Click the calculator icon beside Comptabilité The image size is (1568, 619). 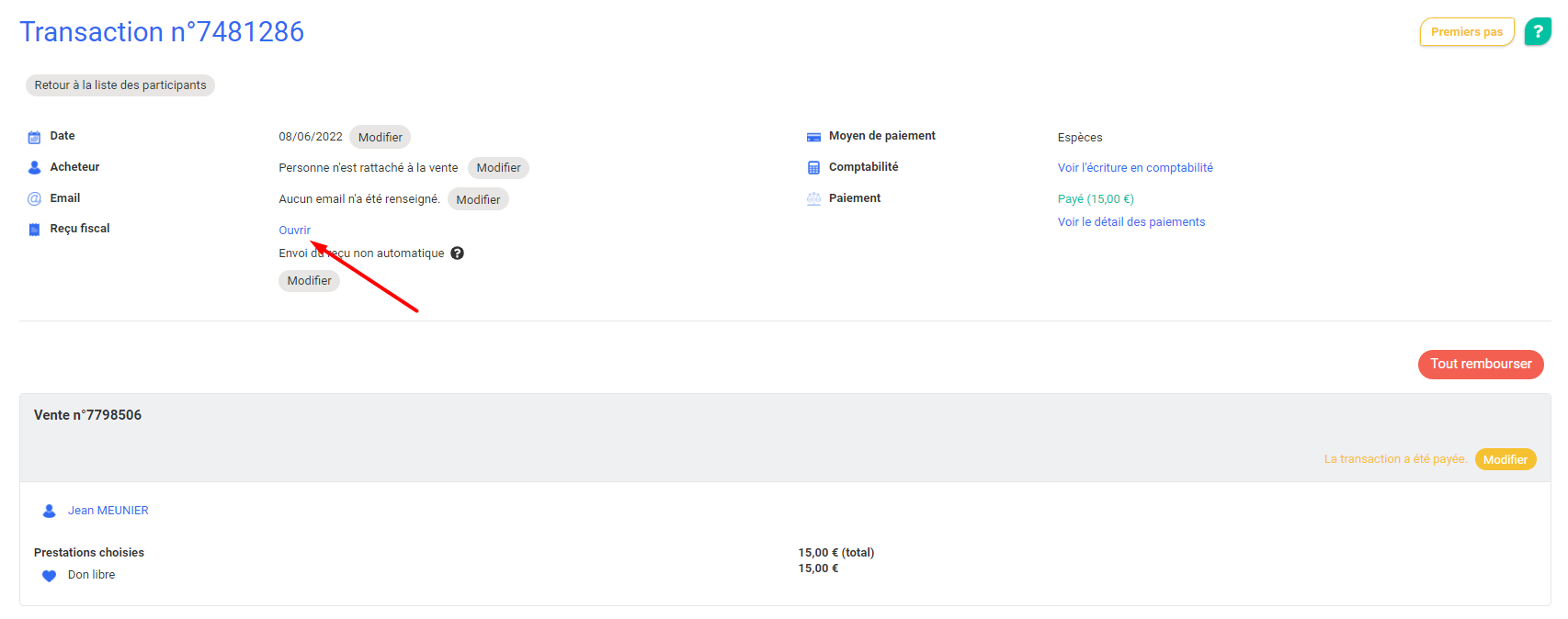pyautogui.click(x=813, y=167)
